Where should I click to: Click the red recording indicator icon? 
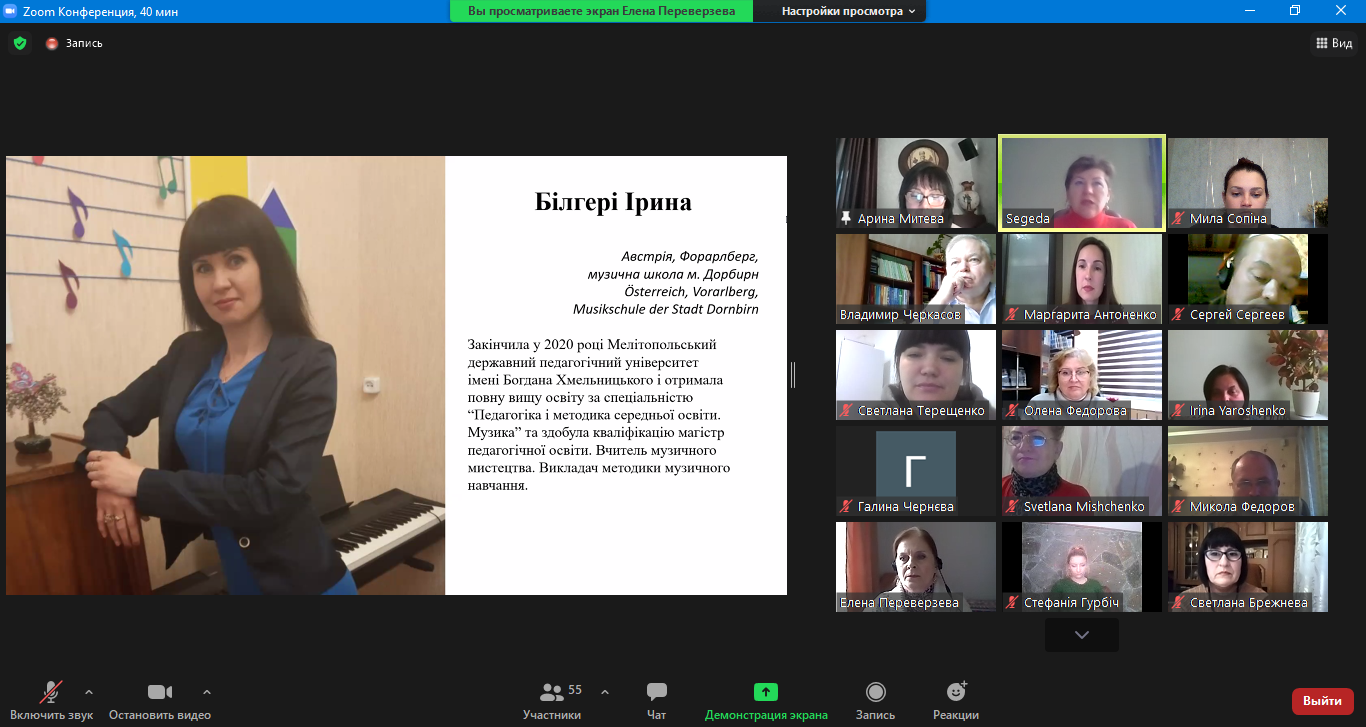[52, 43]
